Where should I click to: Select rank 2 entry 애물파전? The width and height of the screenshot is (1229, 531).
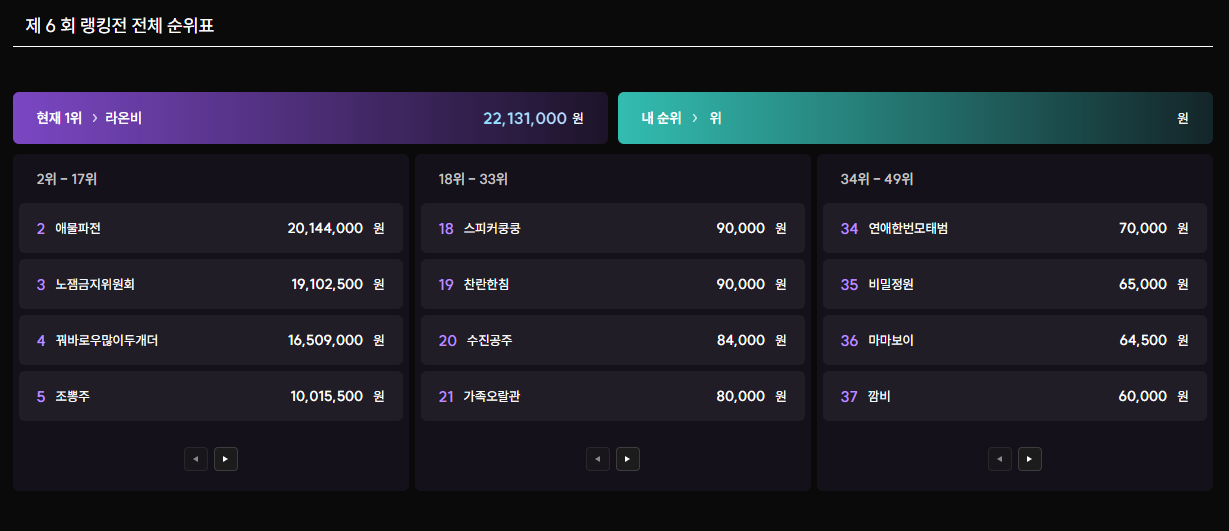pyautogui.click(x=210, y=228)
